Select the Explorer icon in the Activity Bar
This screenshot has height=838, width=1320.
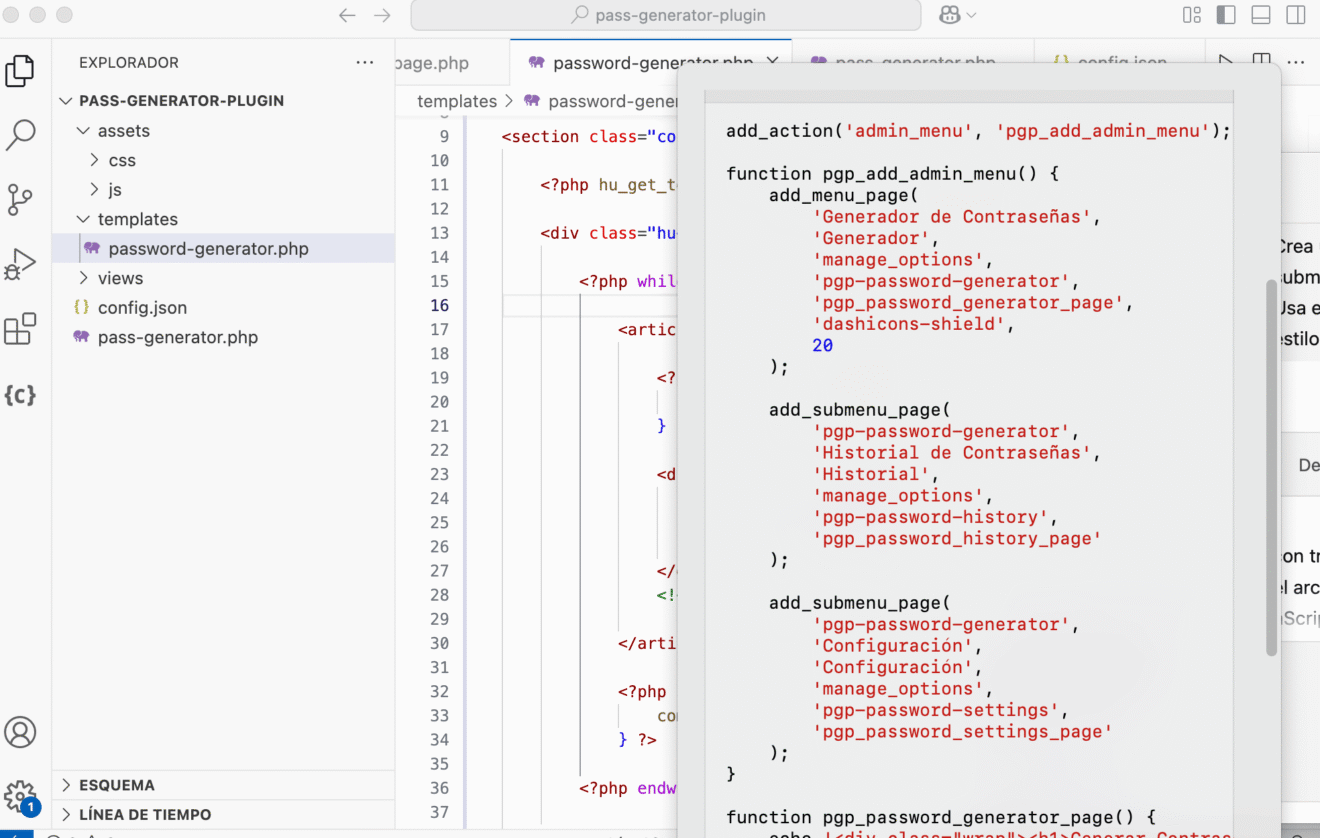click(x=21, y=70)
